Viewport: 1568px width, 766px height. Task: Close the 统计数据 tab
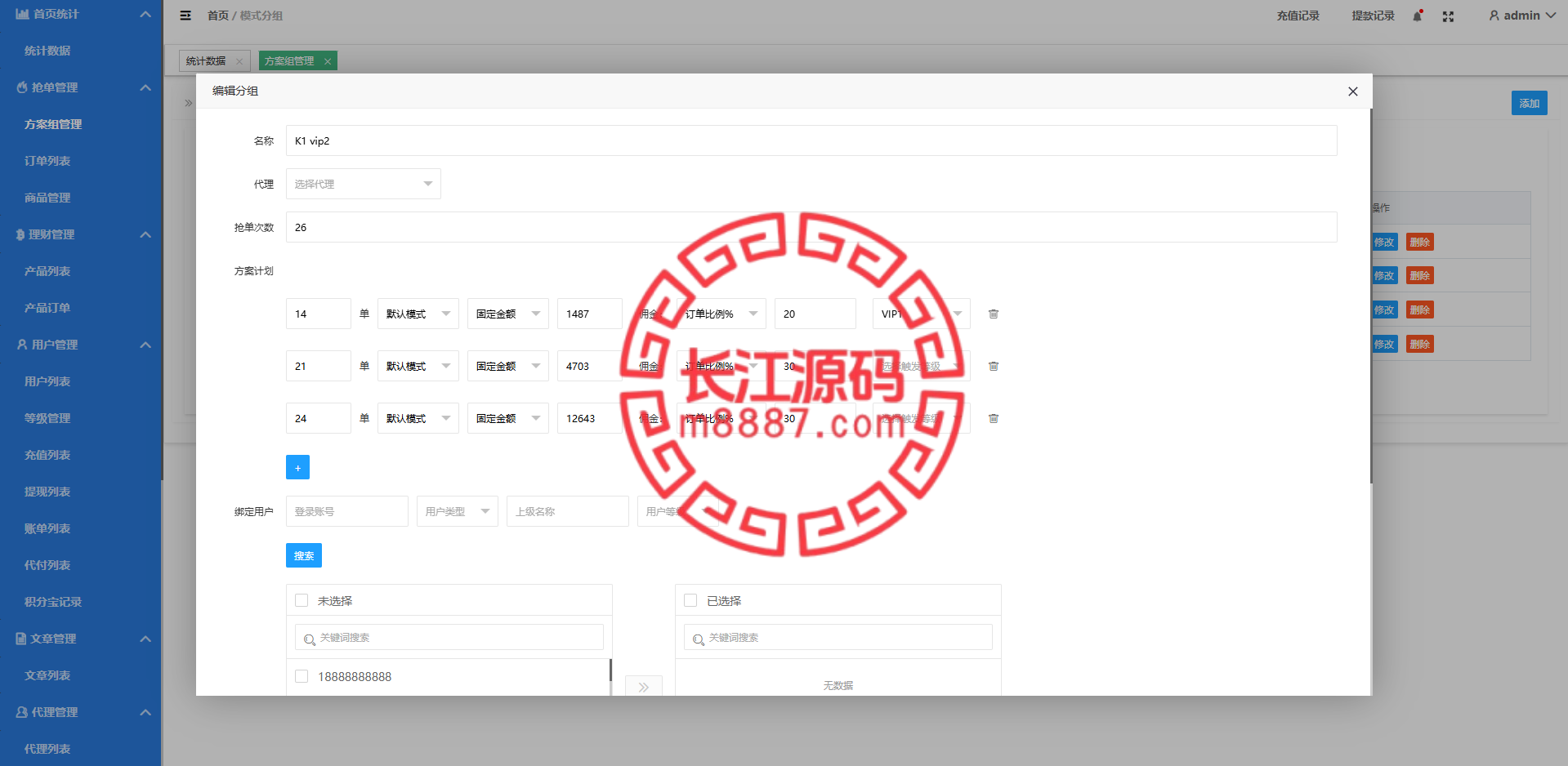[x=239, y=61]
